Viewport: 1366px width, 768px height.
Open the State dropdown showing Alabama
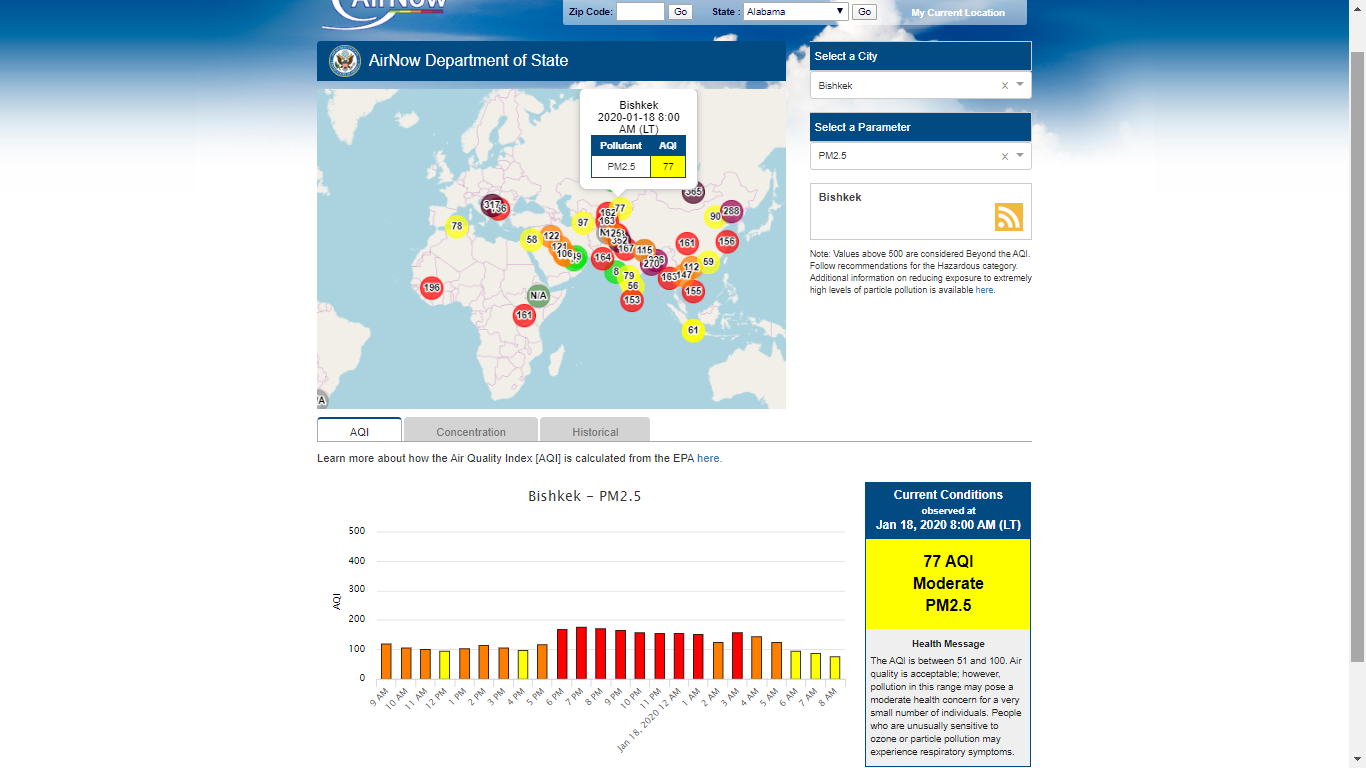pos(796,12)
